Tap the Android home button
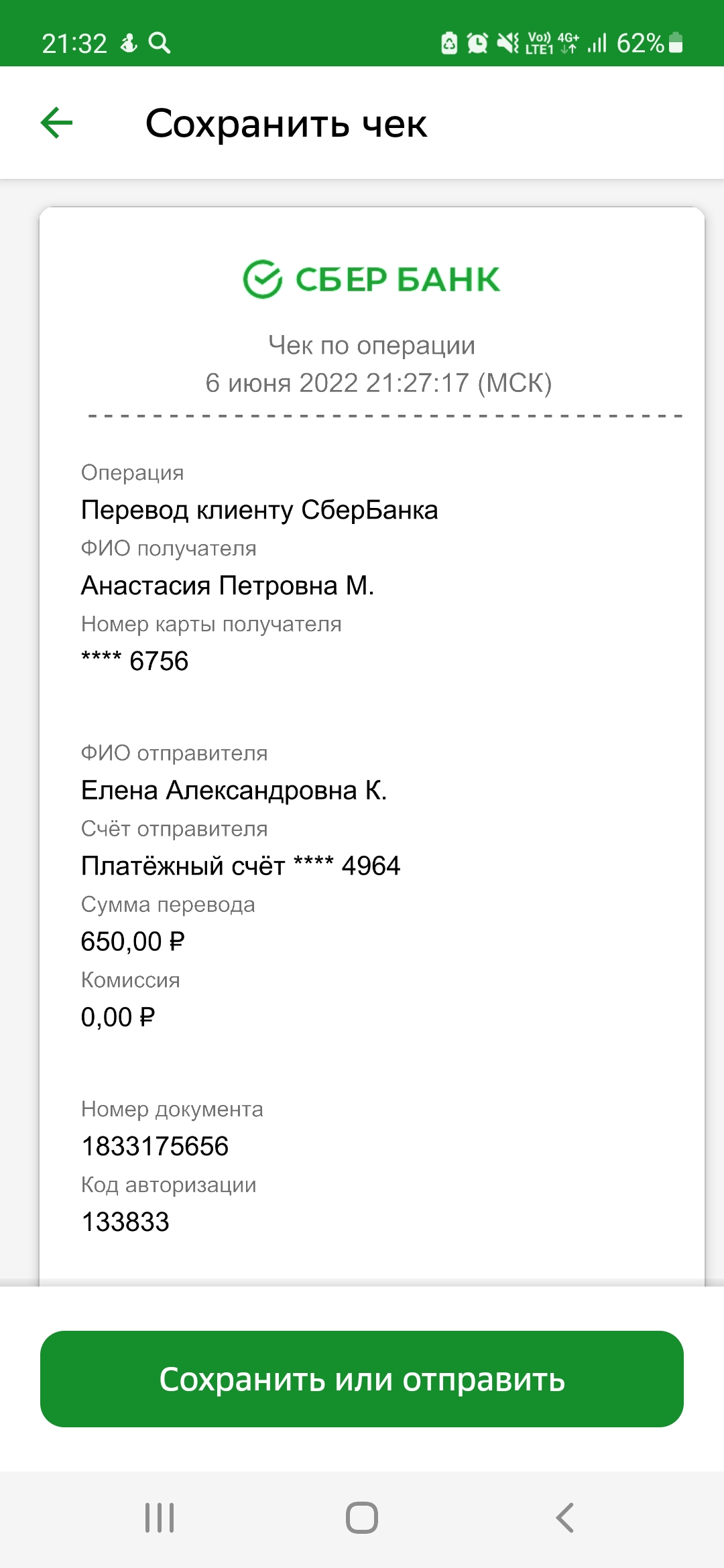 click(x=362, y=1518)
